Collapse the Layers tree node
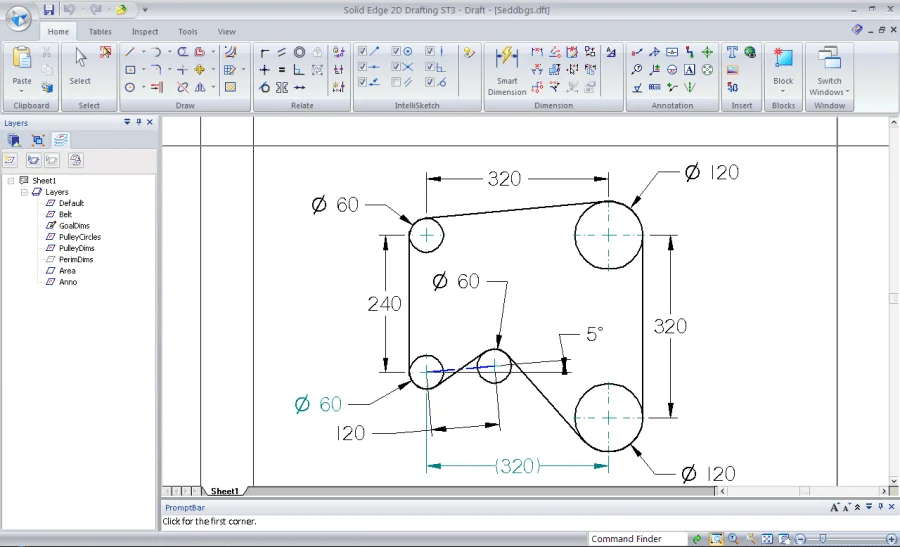The height and width of the screenshot is (547, 900). tap(24, 192)
